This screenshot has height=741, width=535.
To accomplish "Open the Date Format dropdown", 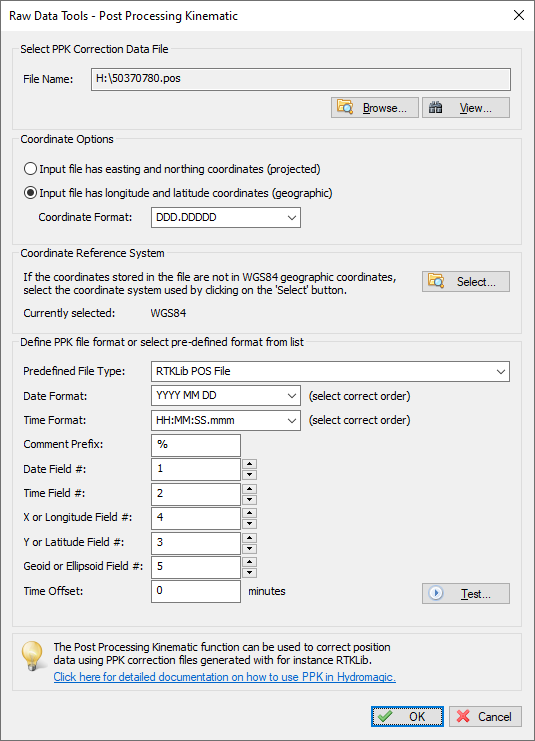I will point(226,396).
